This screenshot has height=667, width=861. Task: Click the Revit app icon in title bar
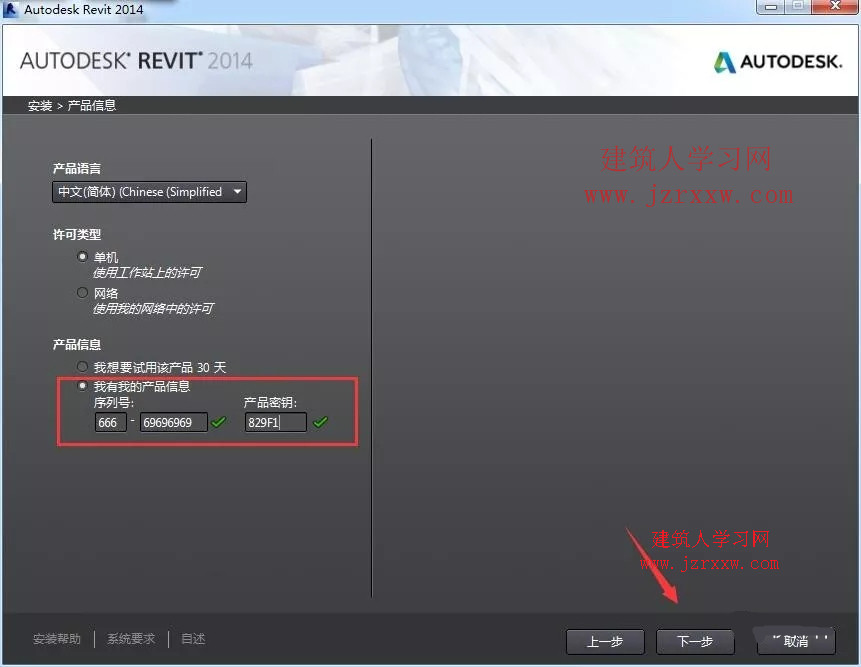click(10, 9)
